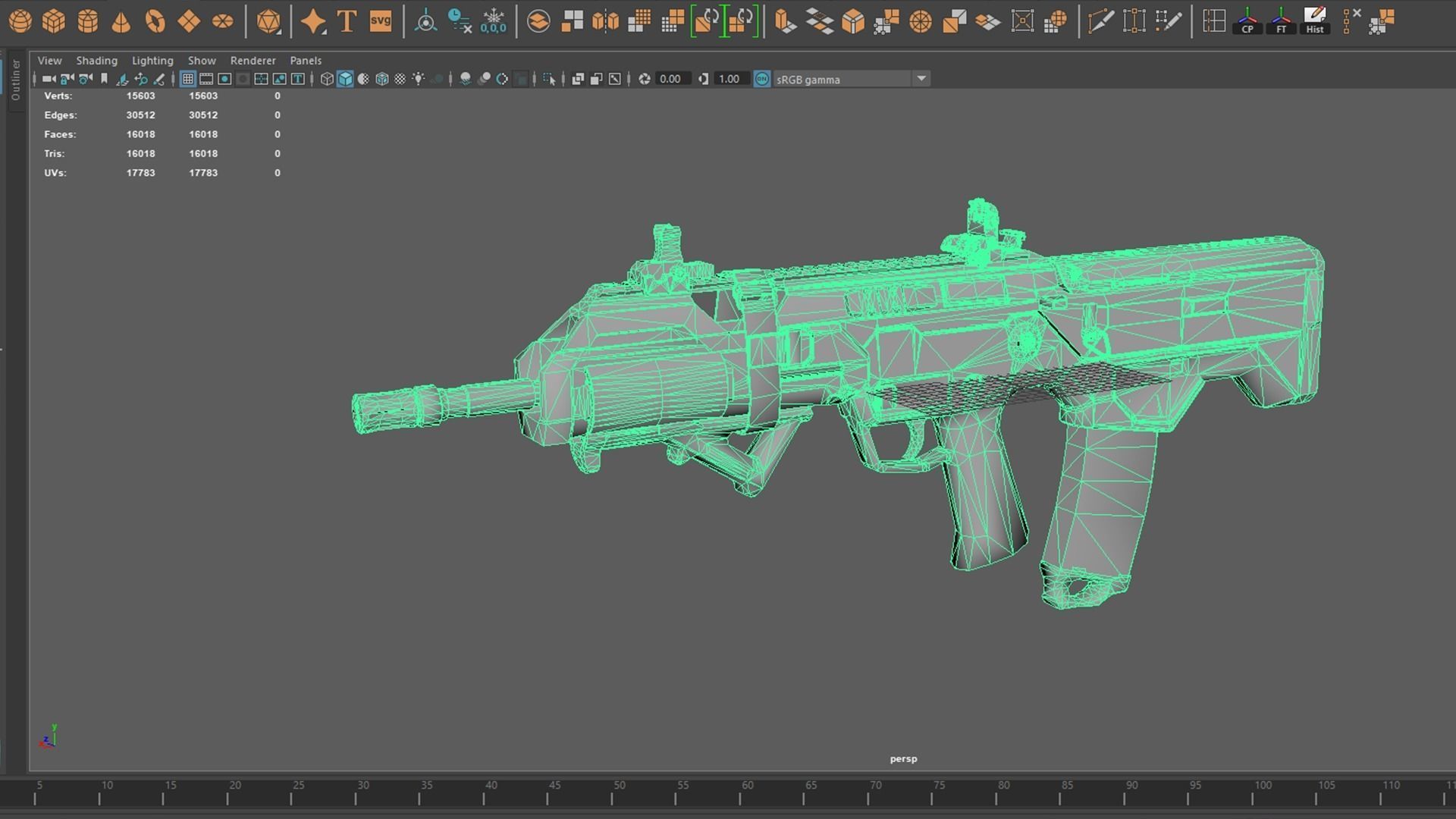Open the Show menu
The image size is (1456, 819).
202,61
